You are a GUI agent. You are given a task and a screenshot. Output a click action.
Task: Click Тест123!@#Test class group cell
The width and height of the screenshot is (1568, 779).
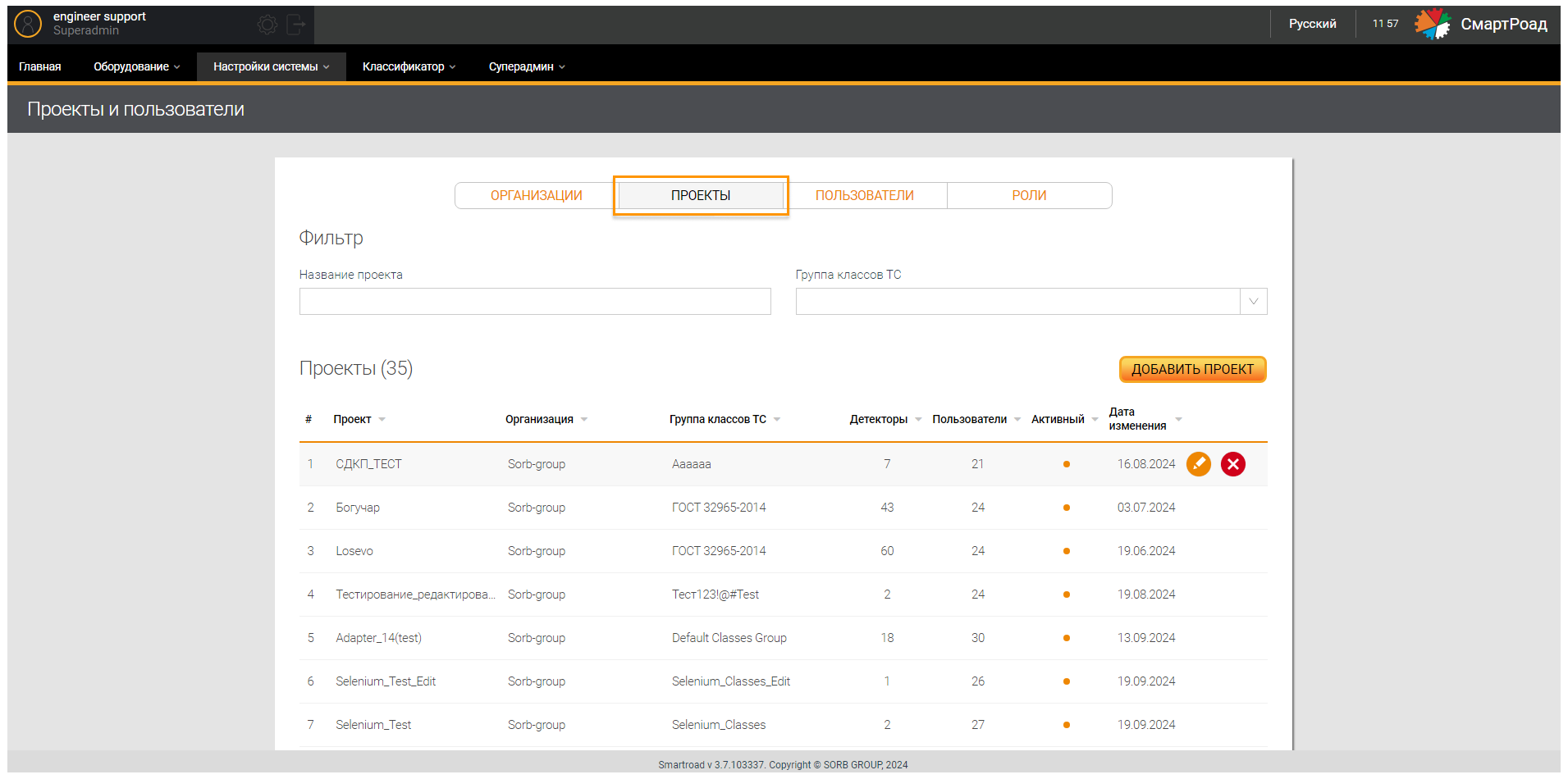(x=715, y=594)
